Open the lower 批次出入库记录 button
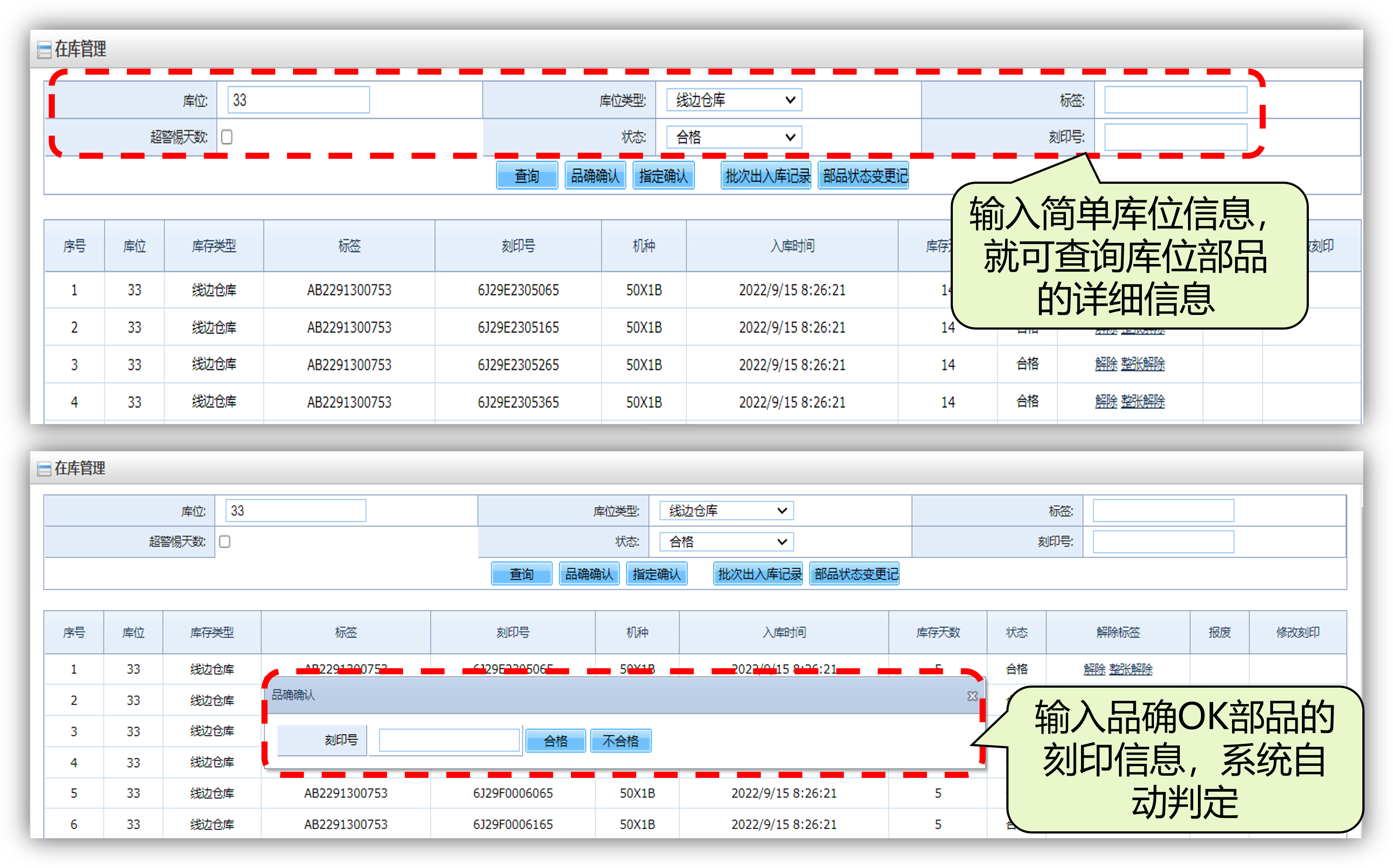This screenshot has height=868, width=1393. pos(759,574)
